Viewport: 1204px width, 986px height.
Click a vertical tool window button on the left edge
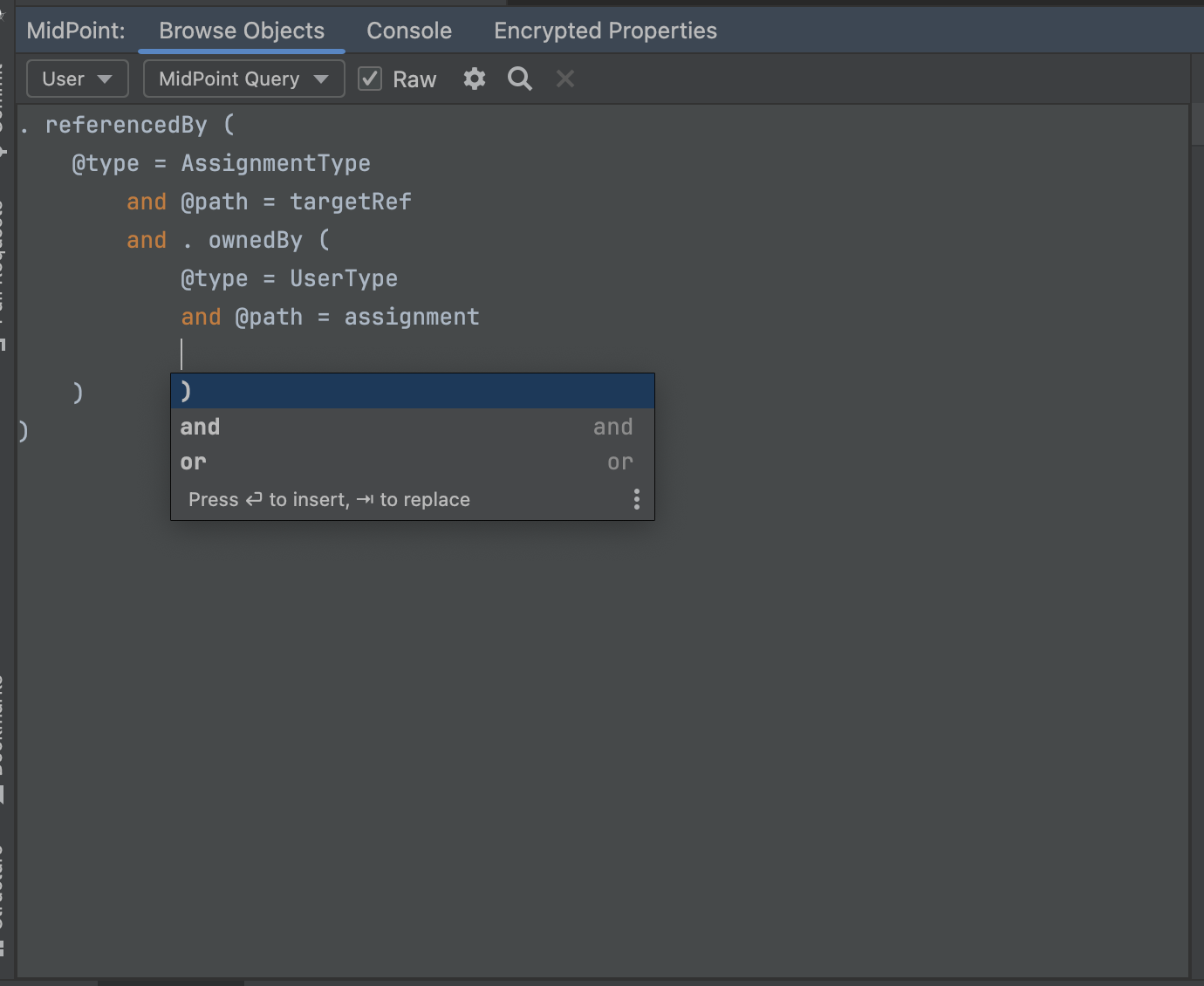7,262
